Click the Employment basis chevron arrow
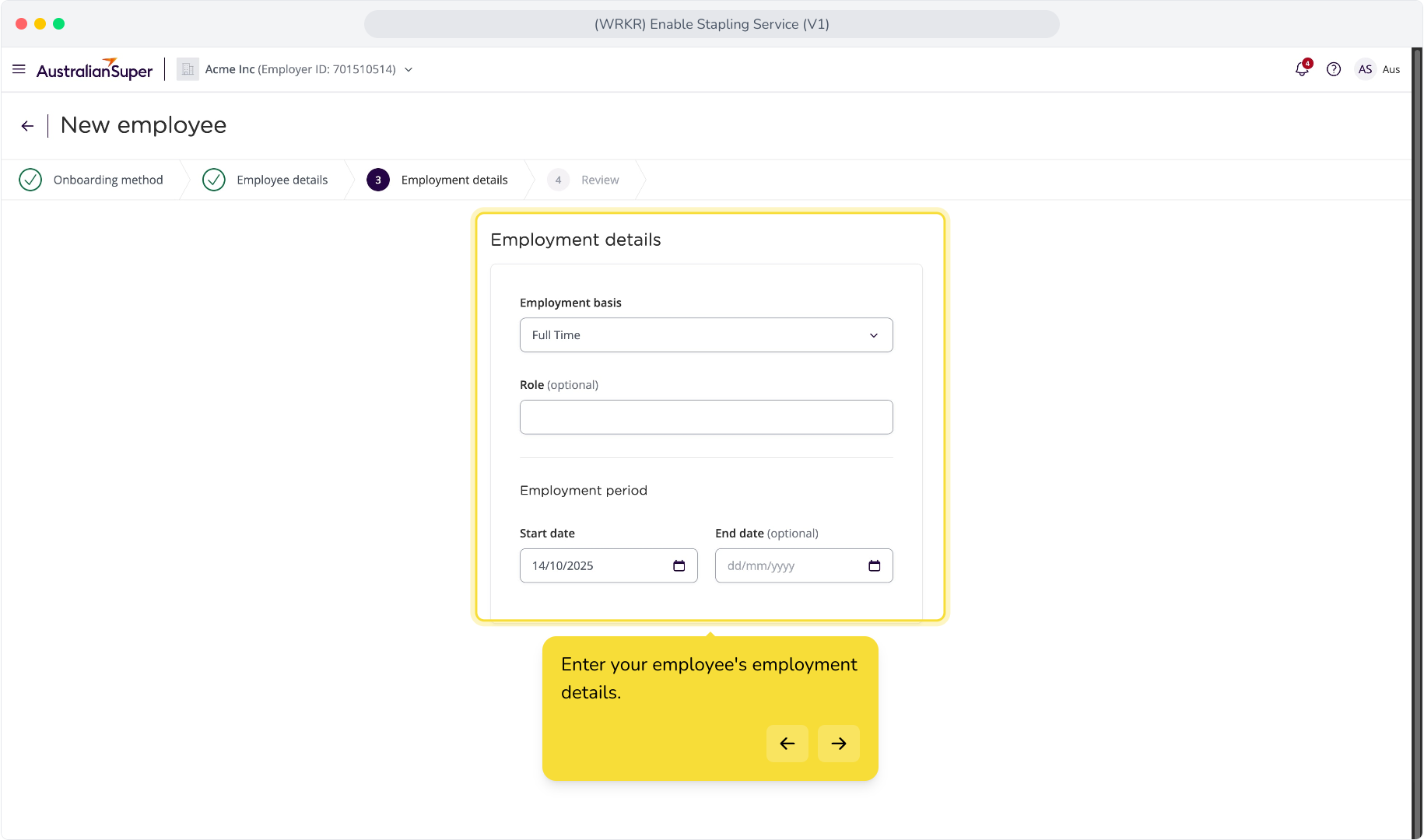The width and height of the screenshot is (1424, 840). point(874,335)
